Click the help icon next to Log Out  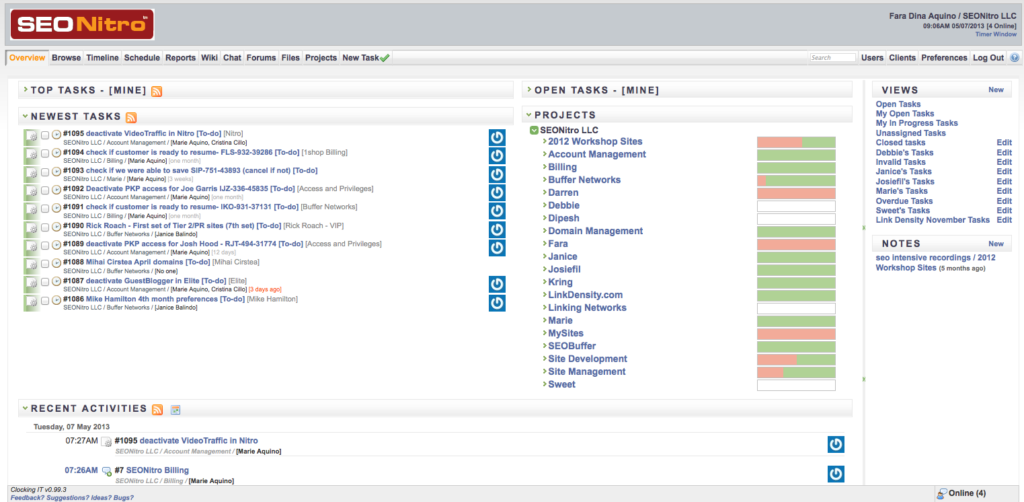(x=1014, y=57)
